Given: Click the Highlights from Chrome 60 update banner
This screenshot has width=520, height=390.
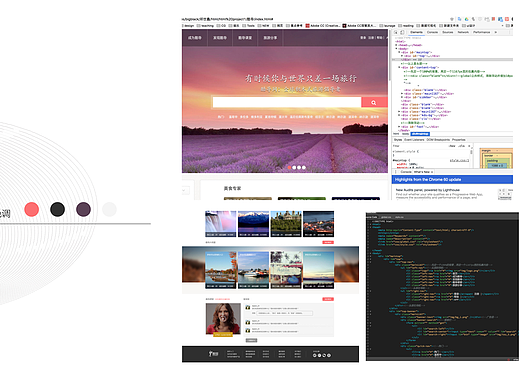Looking at the screenshot, I should coord(452,180).
